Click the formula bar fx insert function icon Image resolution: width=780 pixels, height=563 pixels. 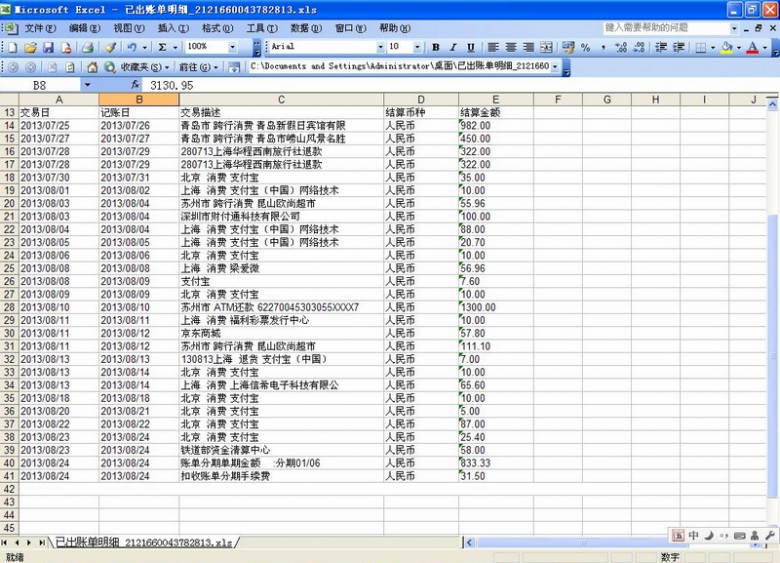tap(135, 85)
